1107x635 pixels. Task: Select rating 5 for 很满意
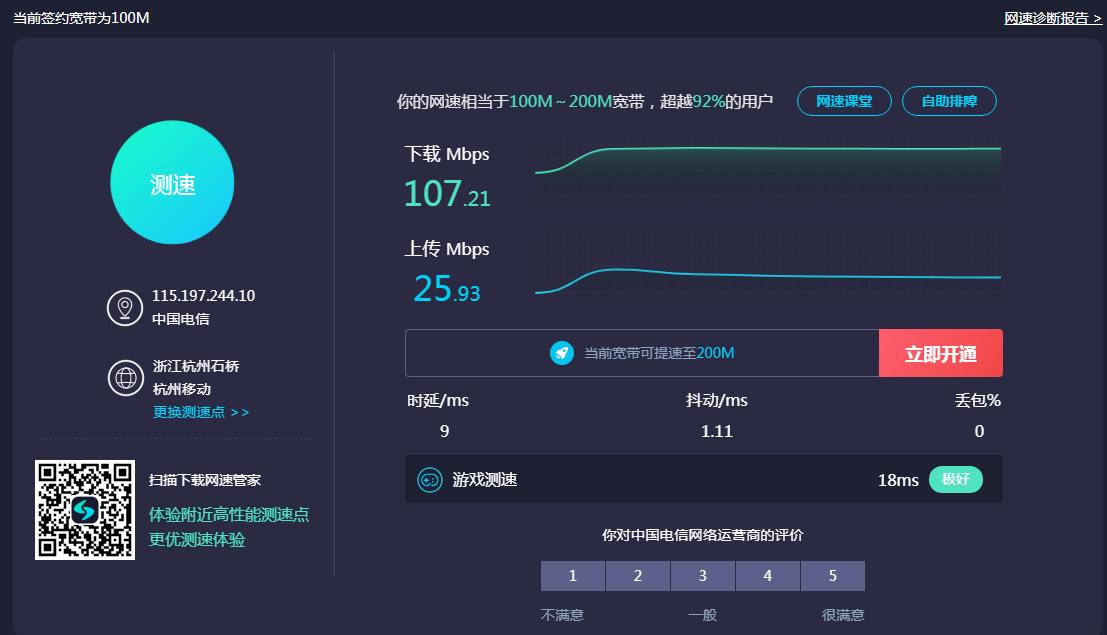833,576
